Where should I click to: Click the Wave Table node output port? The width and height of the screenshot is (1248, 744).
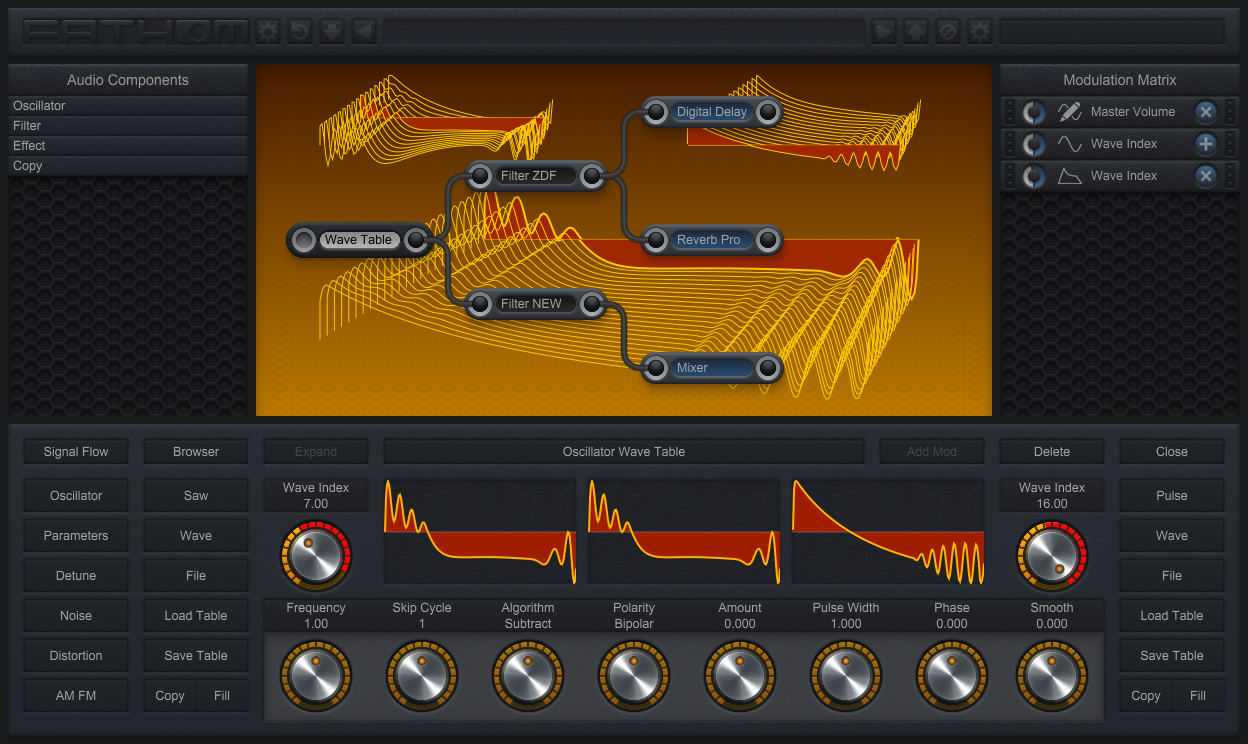coord(416,240)
